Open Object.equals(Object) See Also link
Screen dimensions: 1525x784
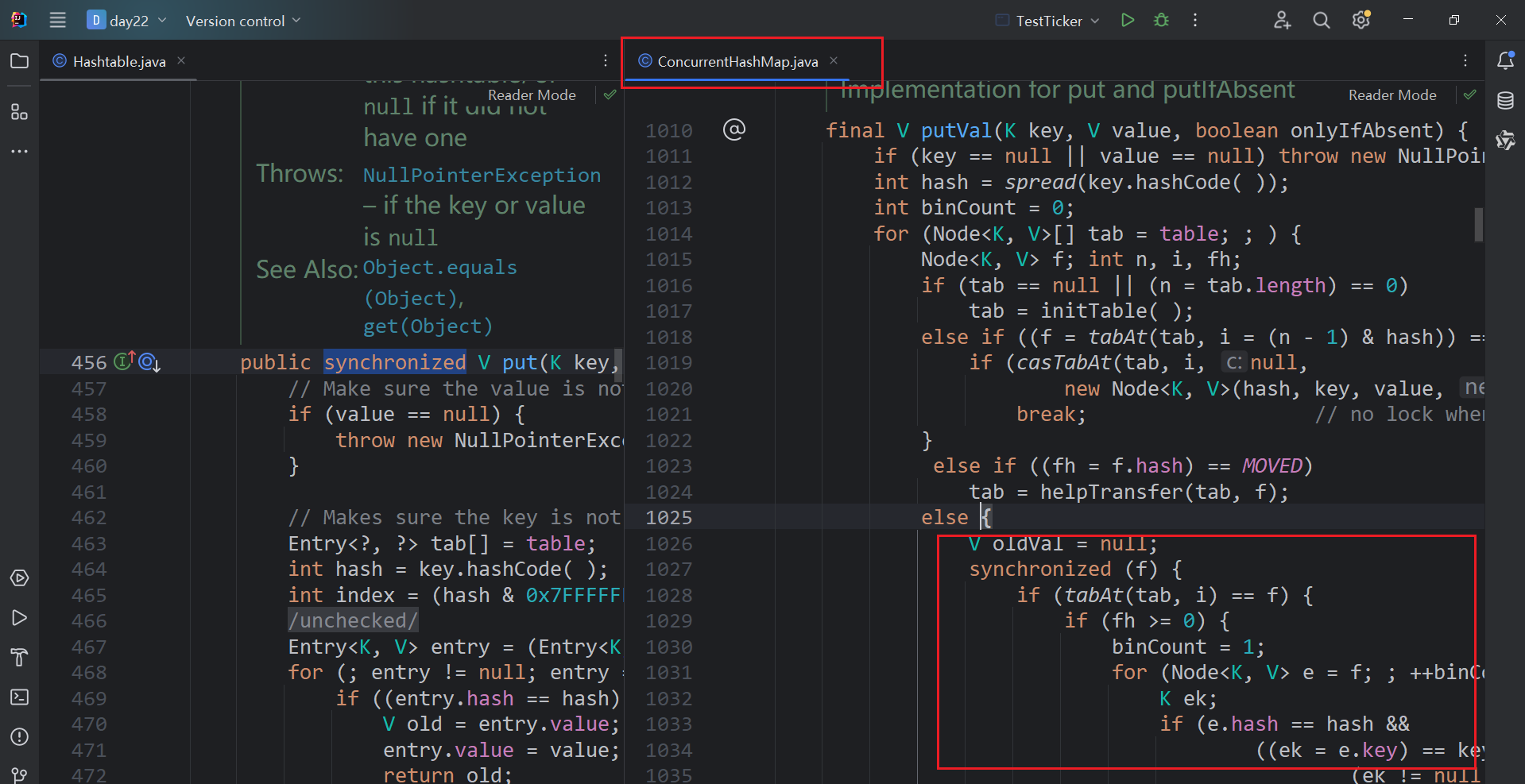[x=439, y=283]
